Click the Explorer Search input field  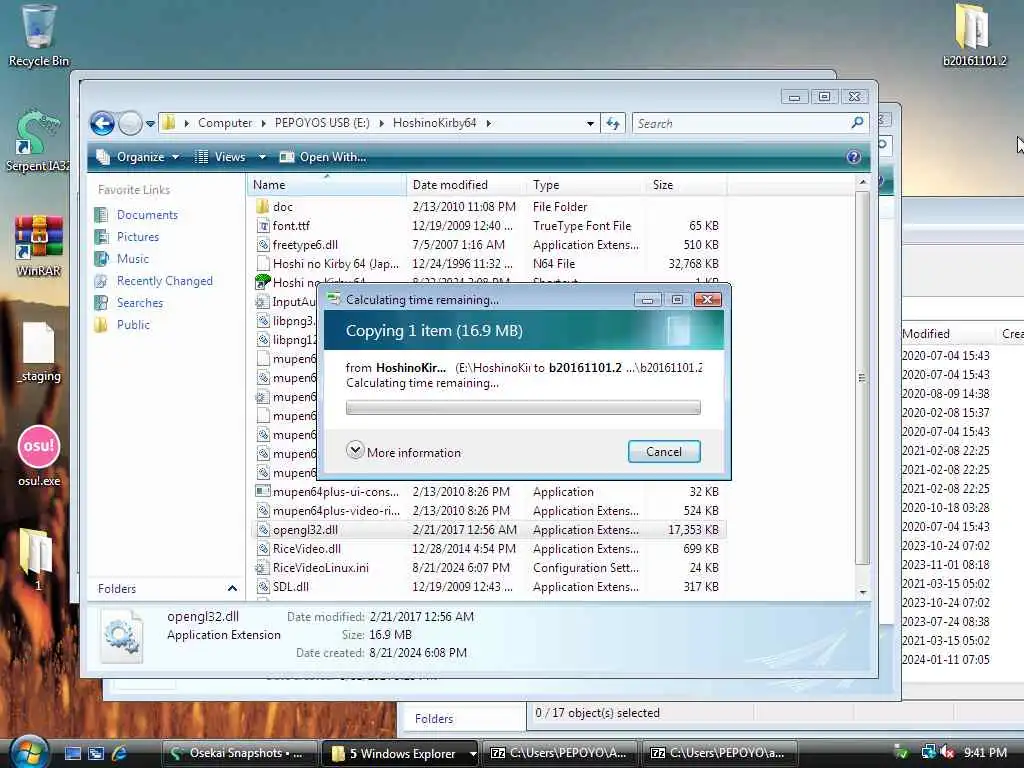click(741, 123)
